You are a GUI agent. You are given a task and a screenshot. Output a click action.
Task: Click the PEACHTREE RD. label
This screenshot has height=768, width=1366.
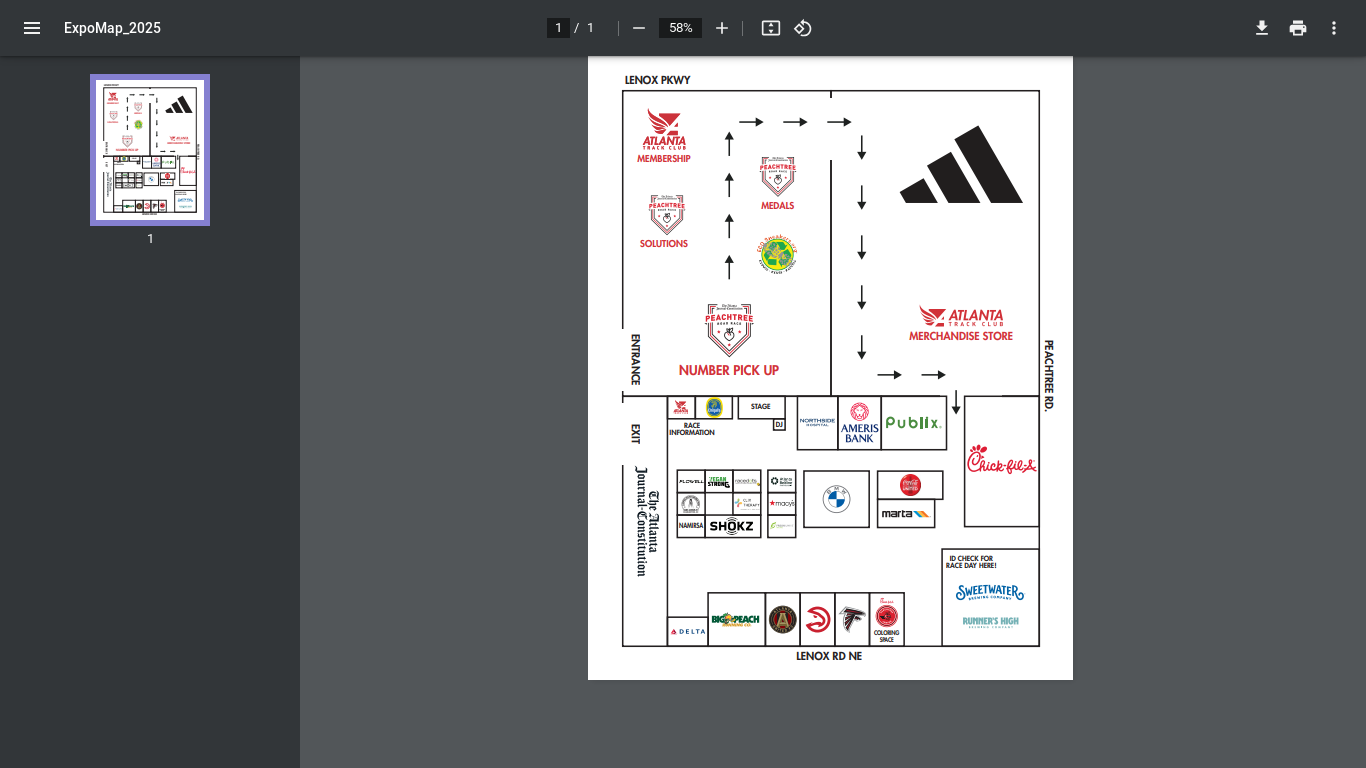point(1049,376)
